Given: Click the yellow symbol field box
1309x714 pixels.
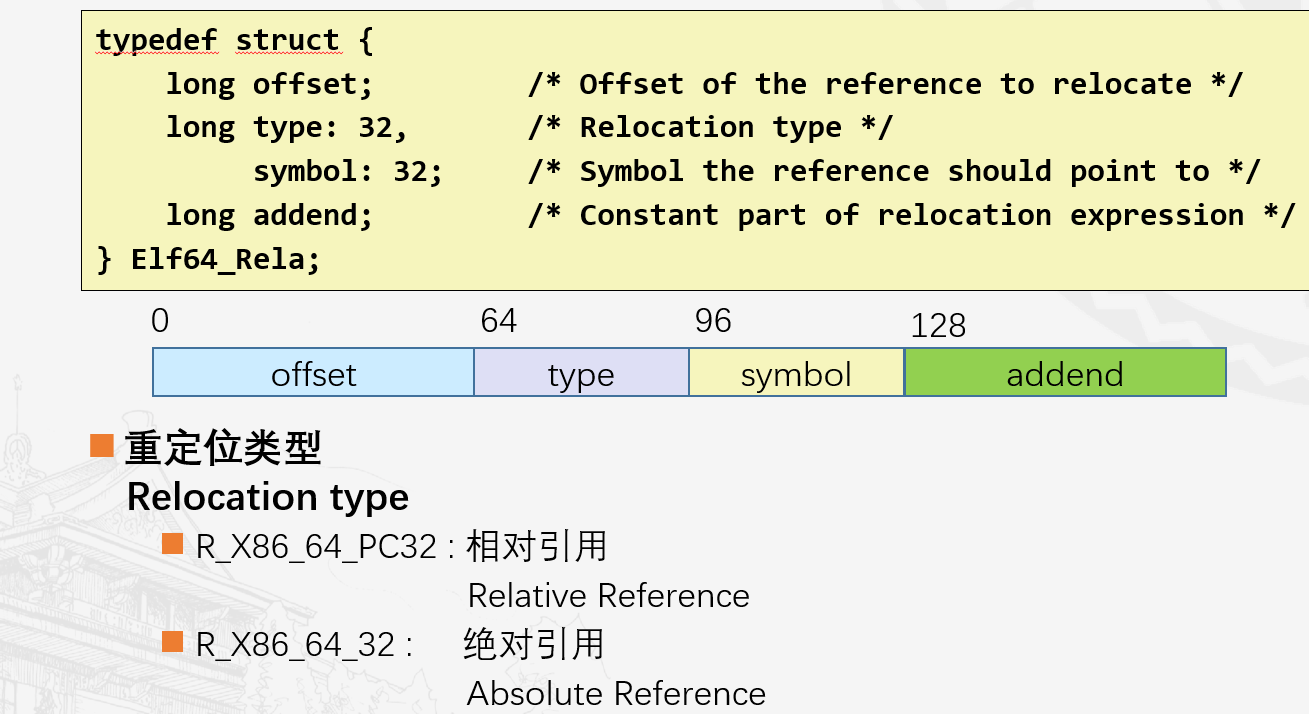Looking at the screenshot, I should (796, 373).
